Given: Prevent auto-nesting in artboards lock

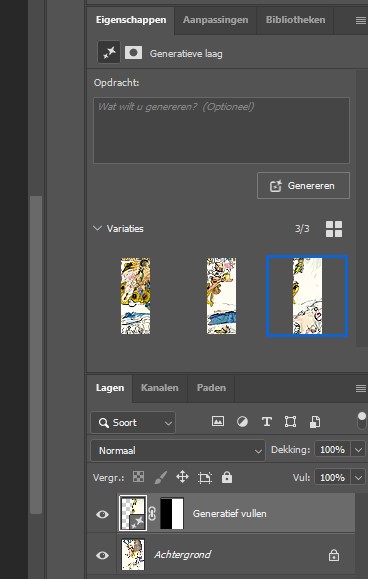Looking at the screenshot, I should (204, 478).
